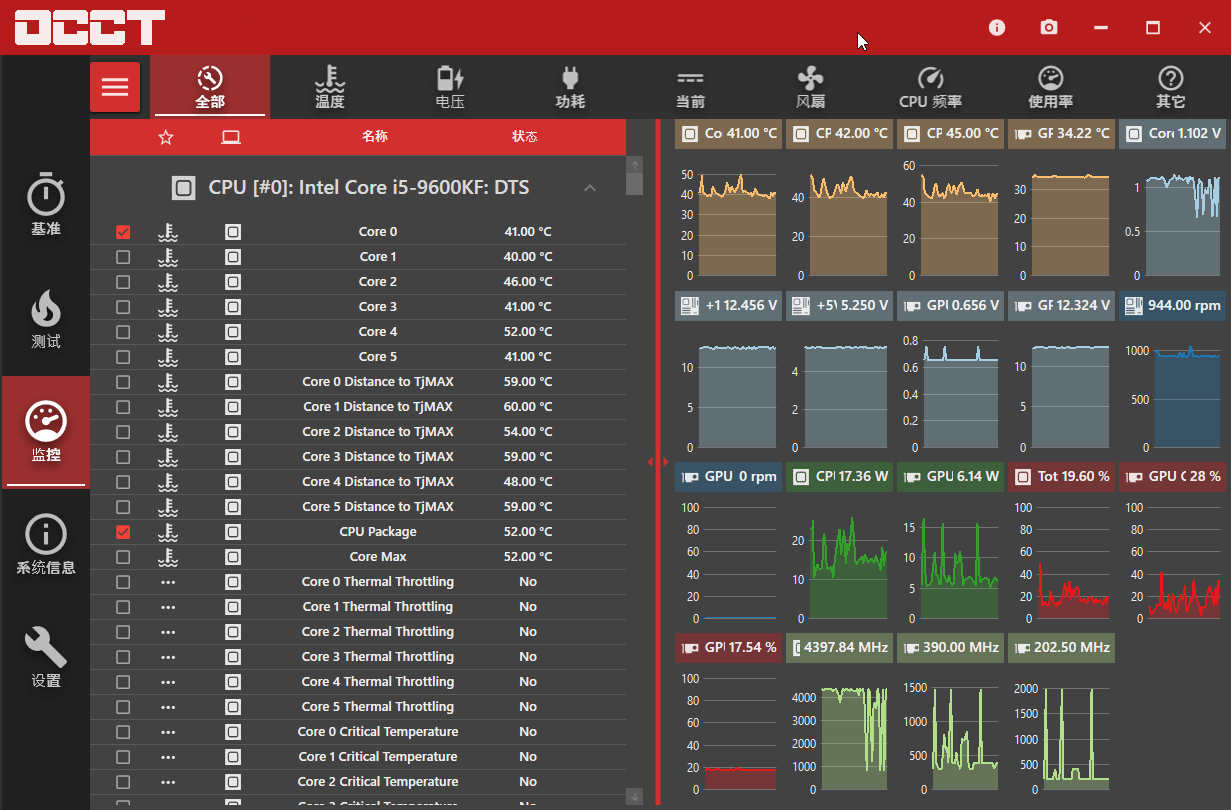Switch to the 电压 voltage tab
This screenshot has width=1231, height=810.
pyautogui.click(x=450, y=87)
